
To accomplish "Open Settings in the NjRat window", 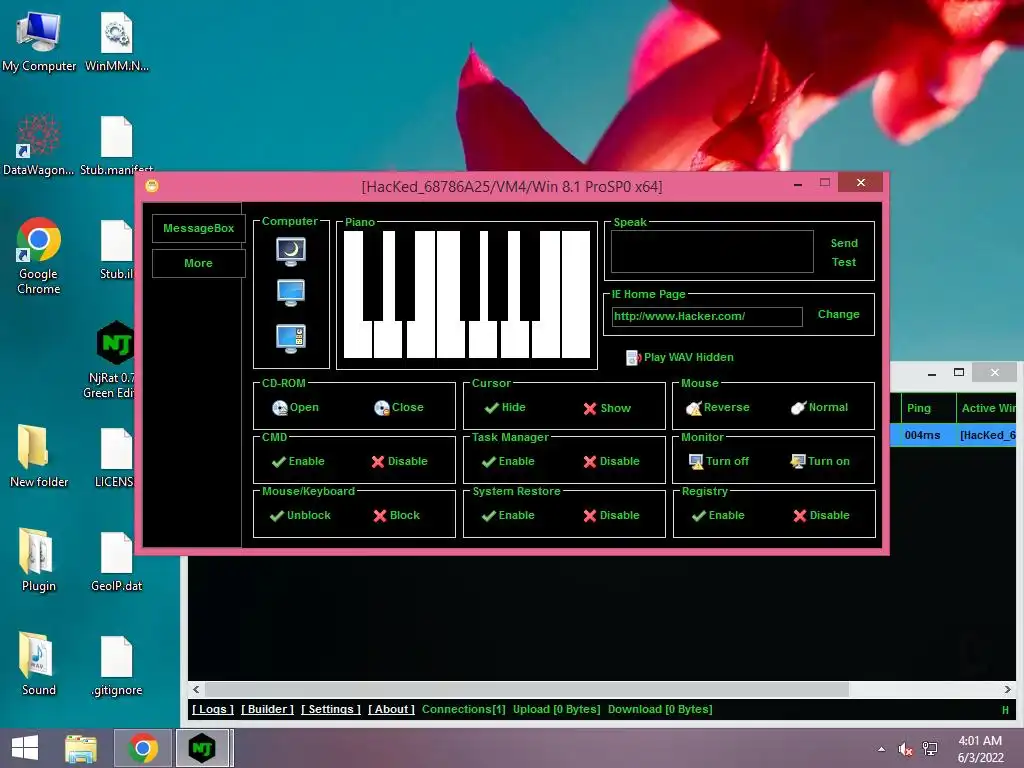I will click(x=330, y=709).
